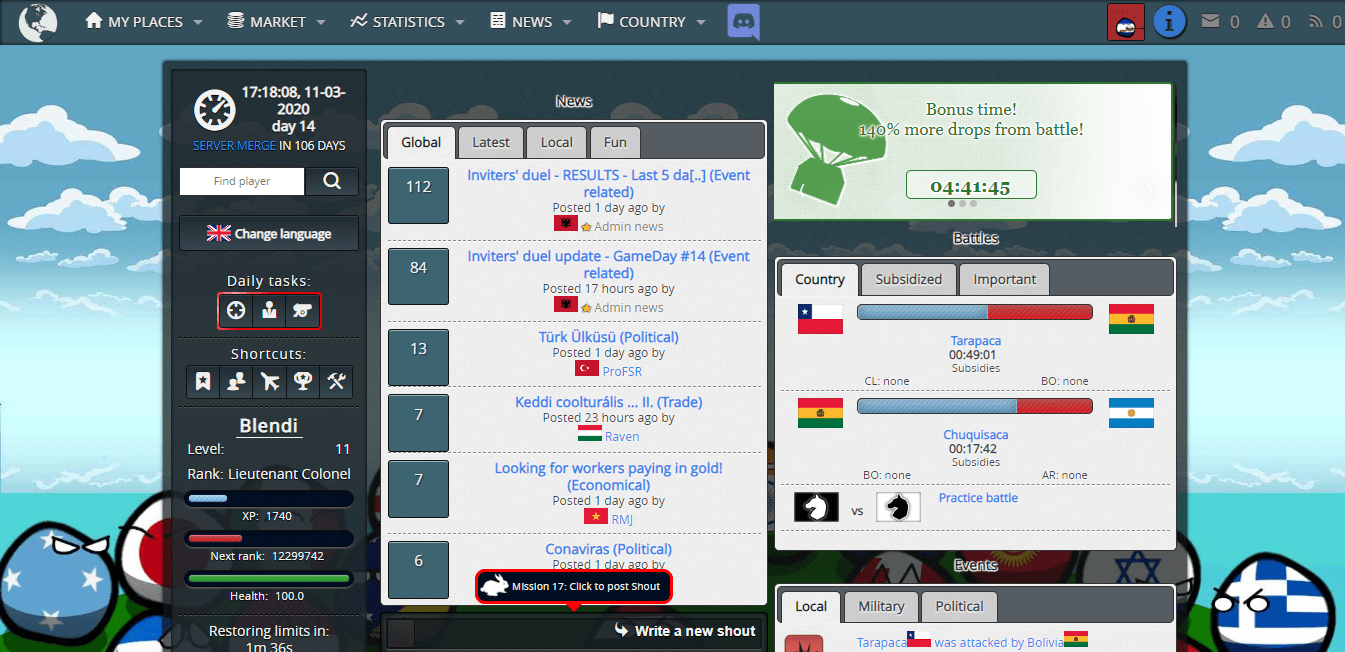
Task: Click the Chile flag in Tarapaca battle
Action: tap(820, 319)
